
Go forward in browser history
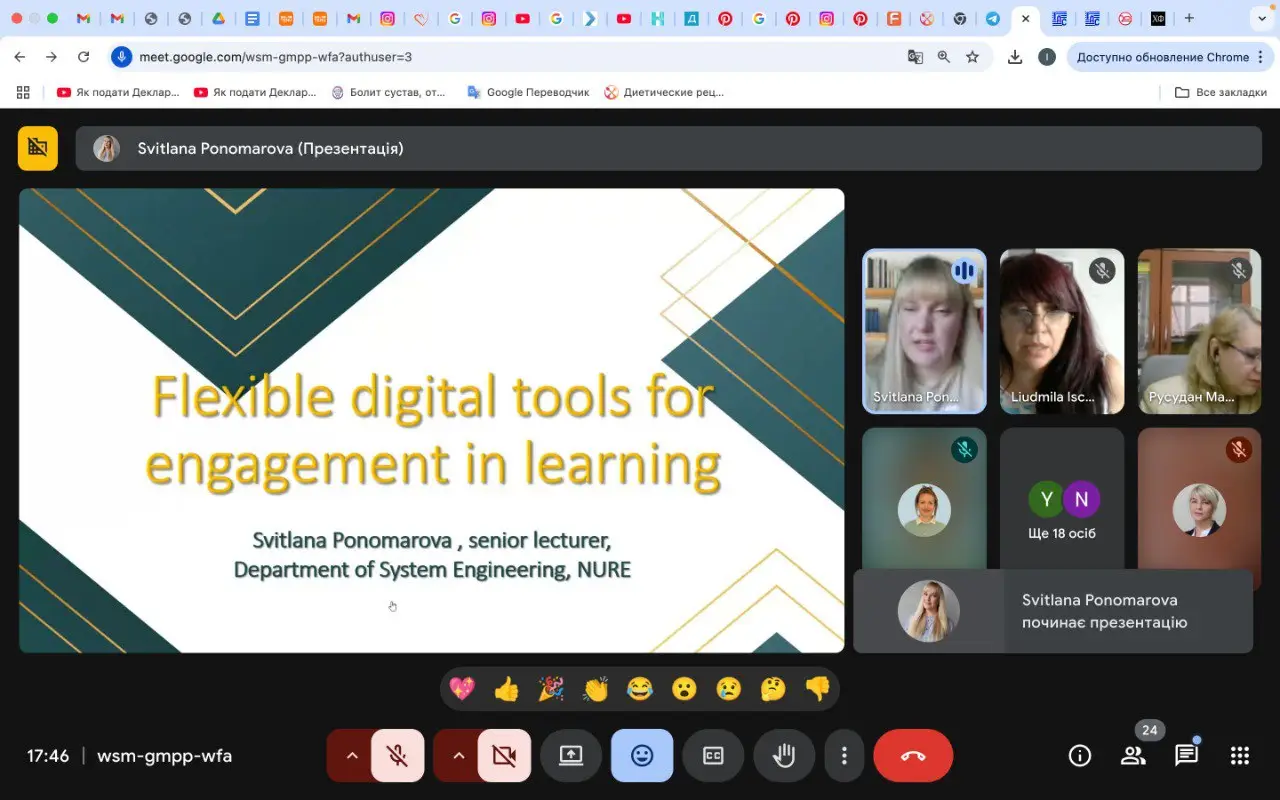pos(52,57)
